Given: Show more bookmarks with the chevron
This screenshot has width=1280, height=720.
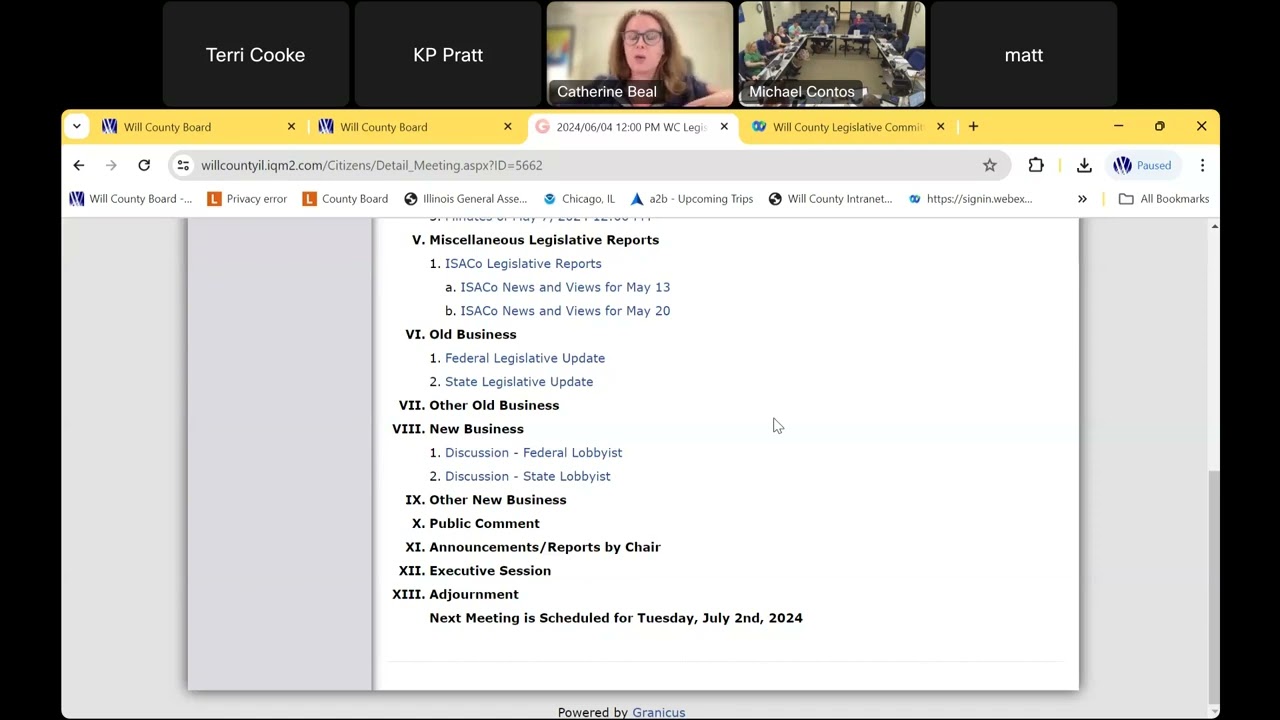Looking at the screenshot, I should pos(1082,199).
